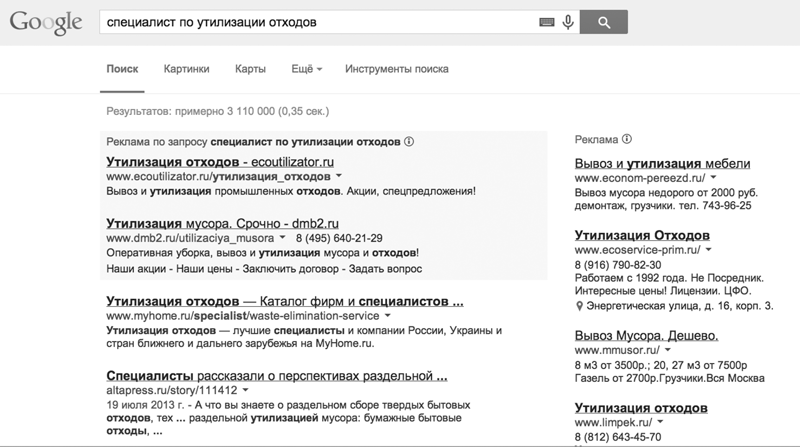
Task: Open info icon beside right Реклама label
Action: 626,139
